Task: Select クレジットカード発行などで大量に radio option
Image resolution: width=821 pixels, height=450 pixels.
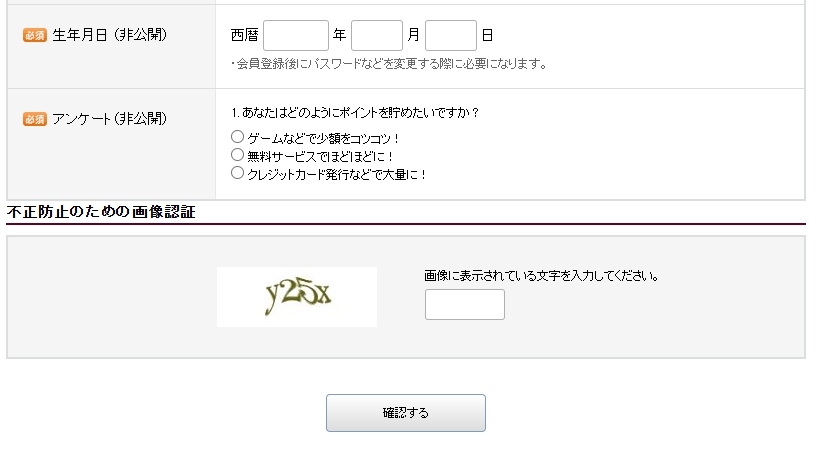Action: pyautogui.click(x=237, y=172)
